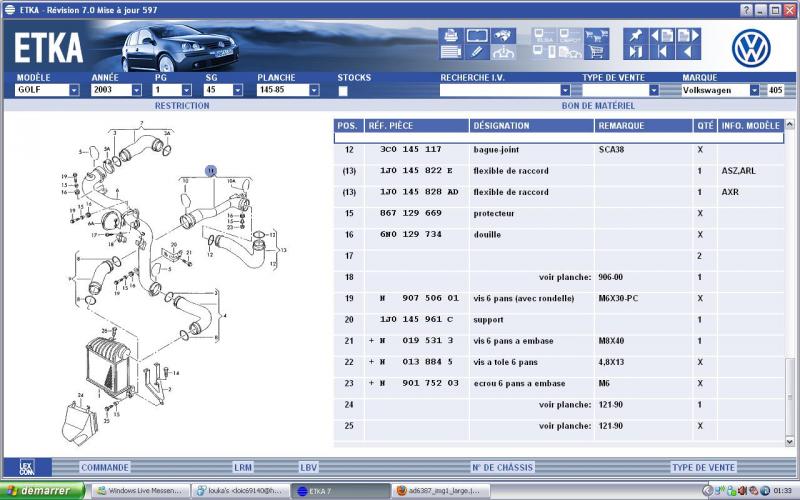Click the printer icon in the toolbar
This screenshot has width=800, height=500.
451,36
